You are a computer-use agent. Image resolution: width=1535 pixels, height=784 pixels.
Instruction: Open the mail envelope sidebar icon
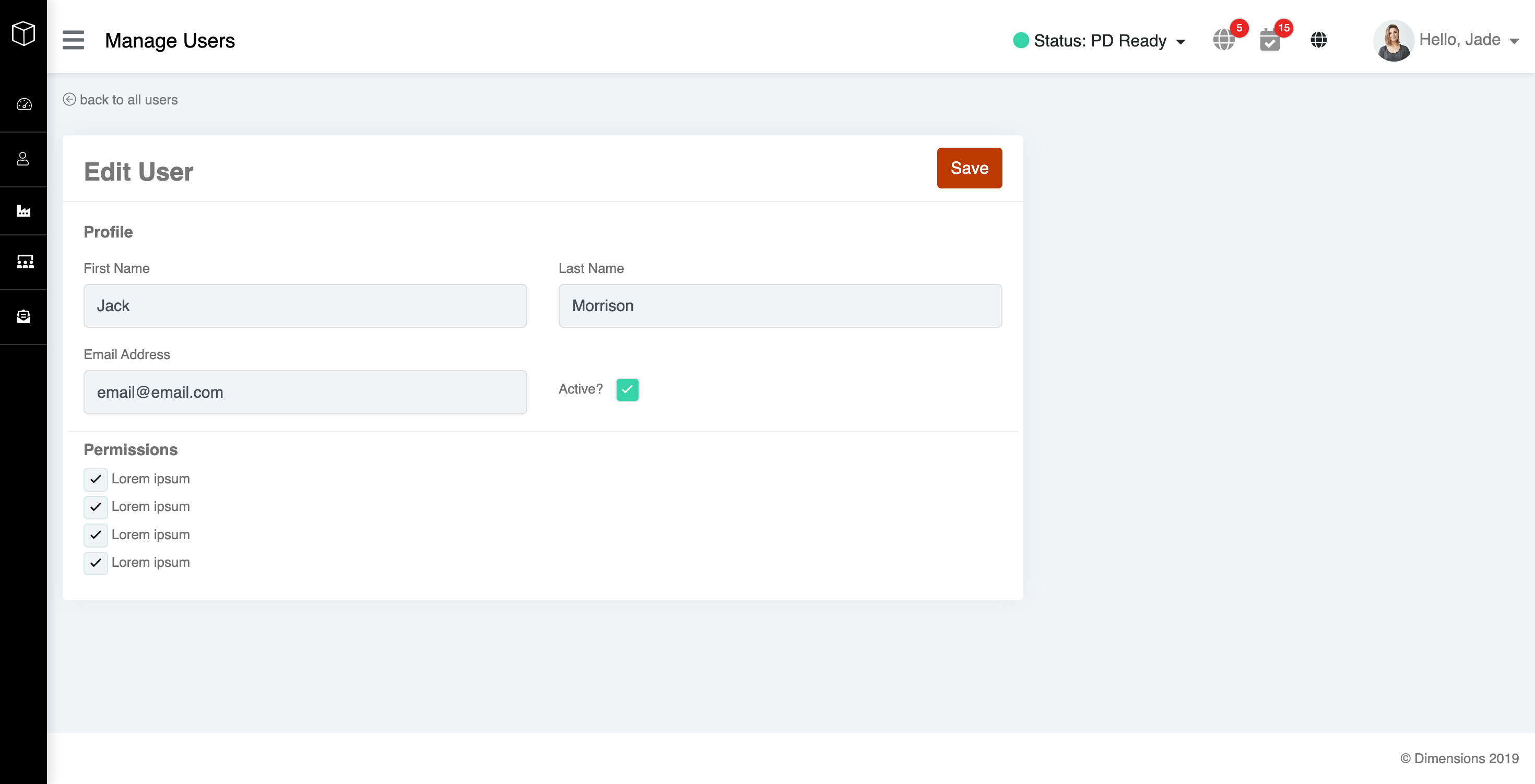[x=23, y=316]
